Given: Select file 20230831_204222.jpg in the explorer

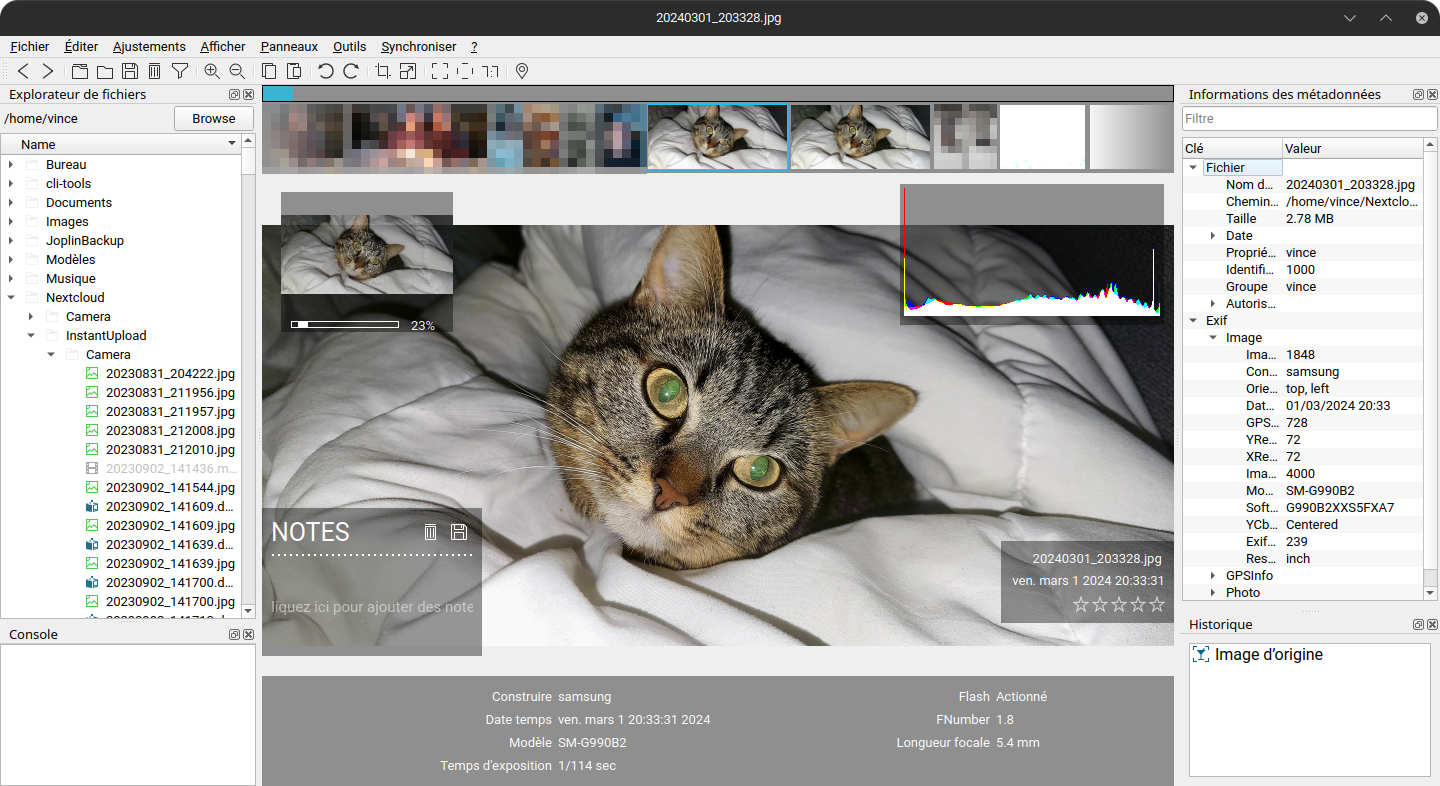Looking at the screenshot, I should click(x=170, y=374).
